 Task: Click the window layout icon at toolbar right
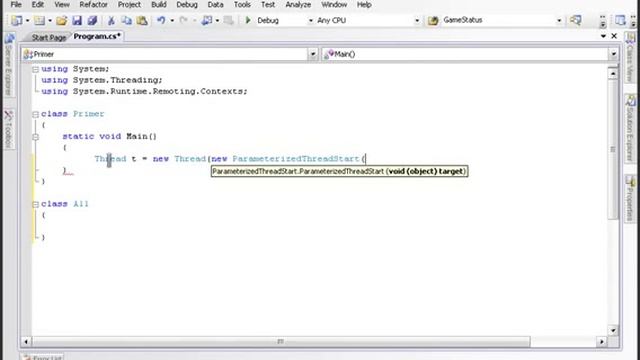click(x=620, y=20)
